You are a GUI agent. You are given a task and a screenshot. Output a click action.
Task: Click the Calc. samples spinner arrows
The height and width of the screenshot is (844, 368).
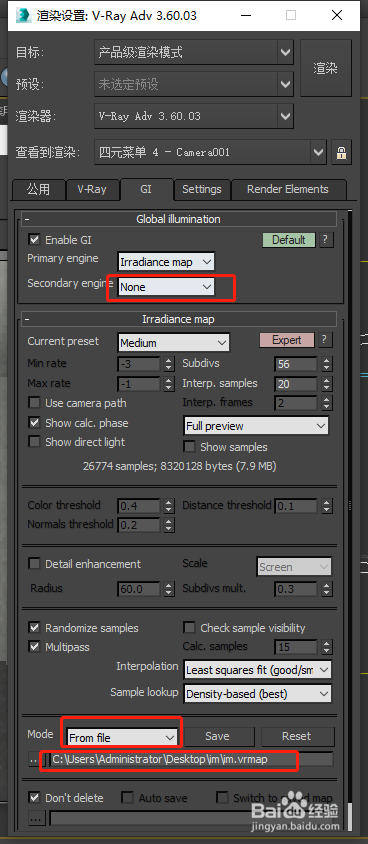[326, 647]
